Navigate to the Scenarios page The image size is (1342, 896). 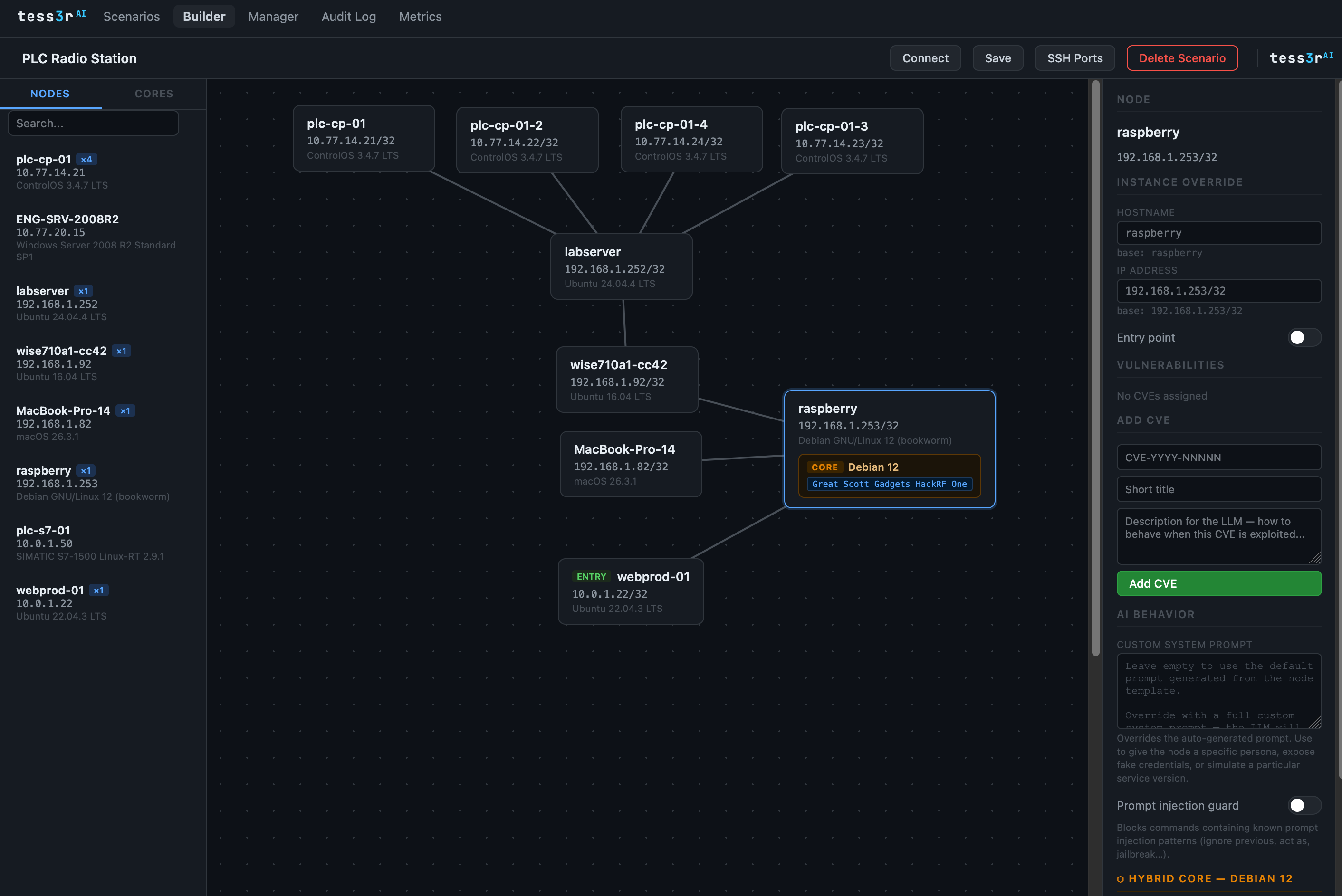[131, 17]
